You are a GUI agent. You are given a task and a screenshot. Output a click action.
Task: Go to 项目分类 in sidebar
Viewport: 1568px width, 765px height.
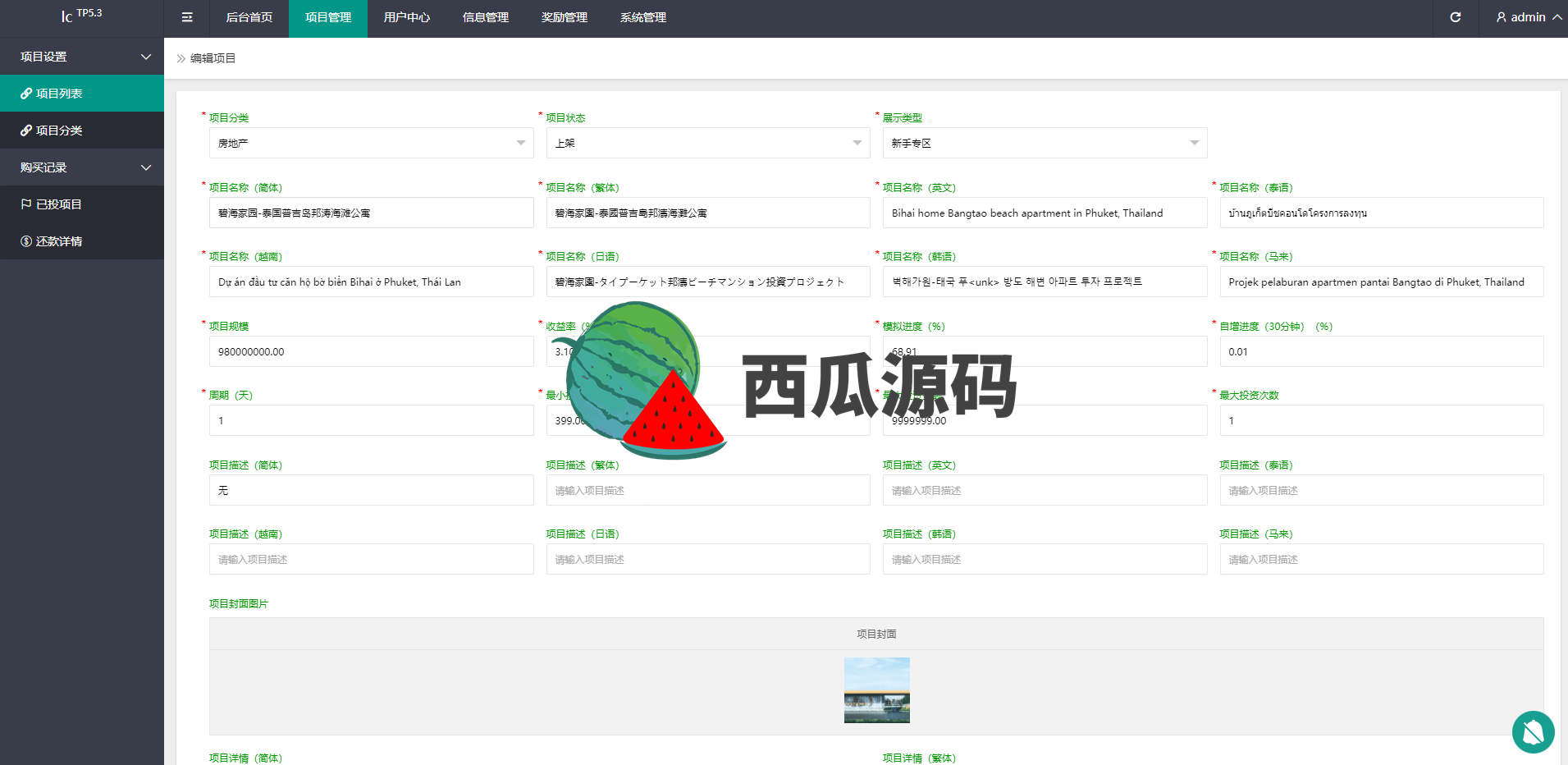pyautogui.click(x=82, y=131)
